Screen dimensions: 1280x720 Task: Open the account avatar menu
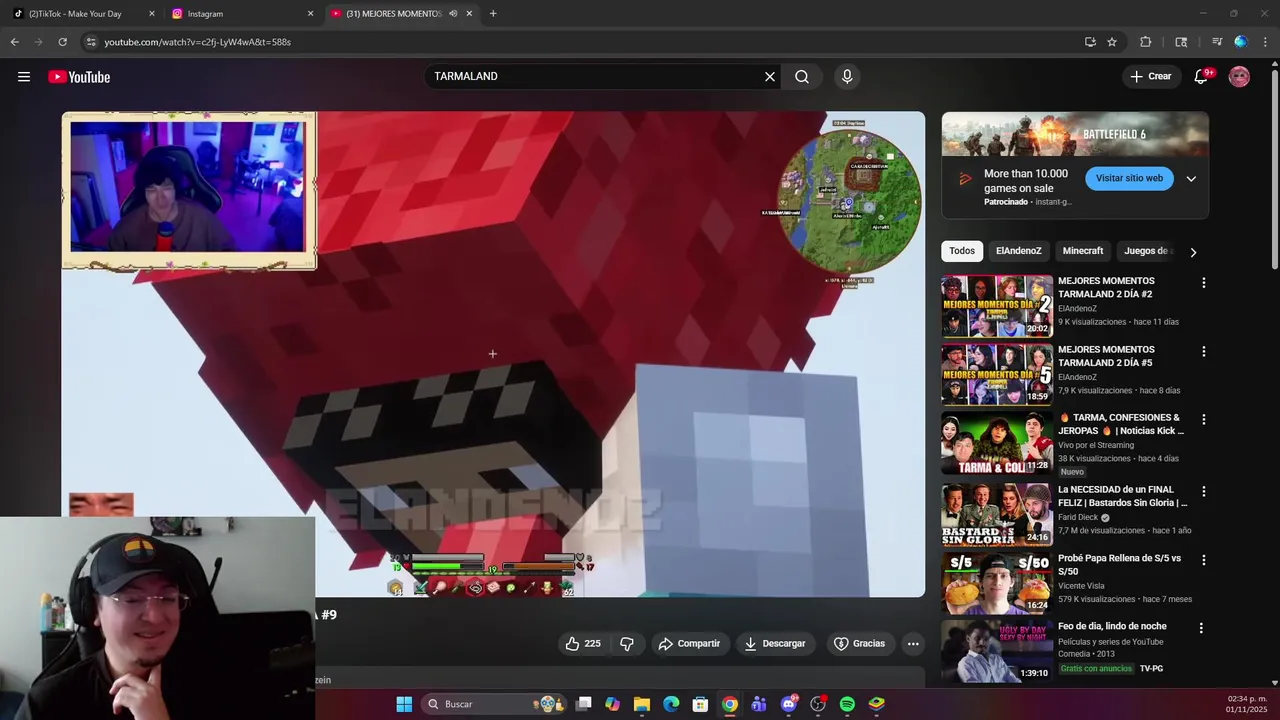1239,77
